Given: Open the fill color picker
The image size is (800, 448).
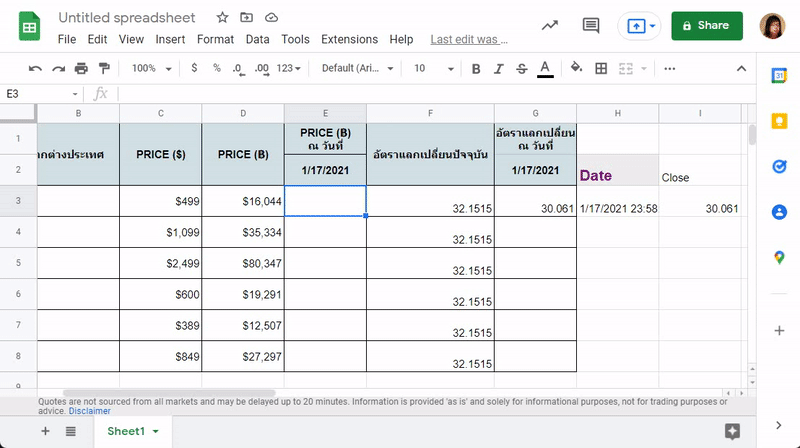Looking at the screenshot, I should click(x=576, y=68).
